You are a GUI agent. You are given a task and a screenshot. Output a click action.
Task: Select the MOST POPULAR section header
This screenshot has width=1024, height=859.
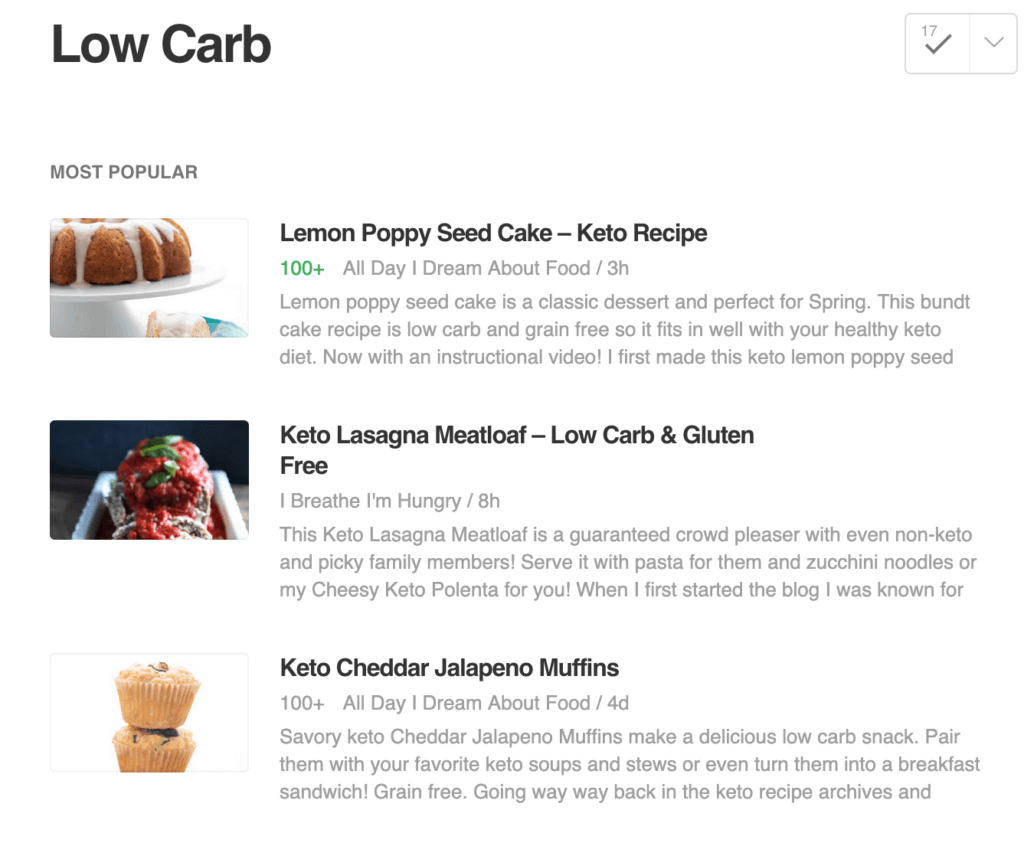124,172
